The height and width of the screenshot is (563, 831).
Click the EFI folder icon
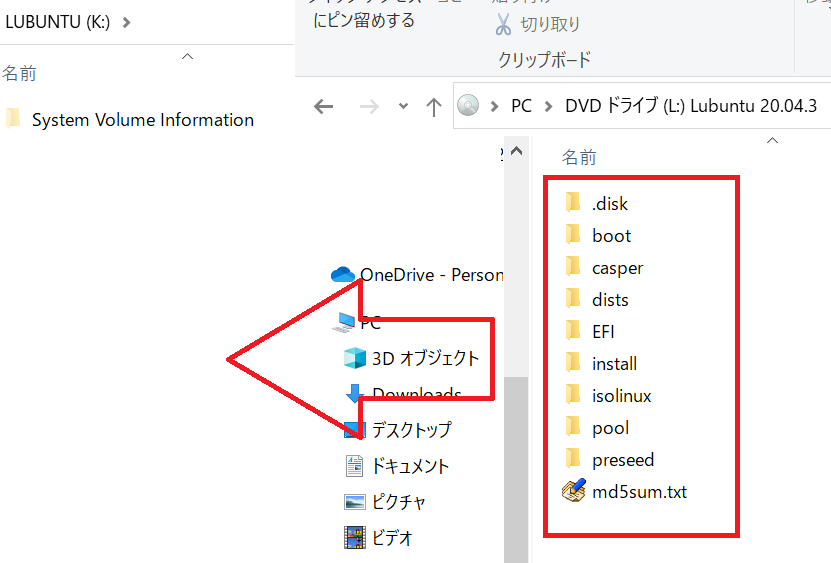pos(573,330)
